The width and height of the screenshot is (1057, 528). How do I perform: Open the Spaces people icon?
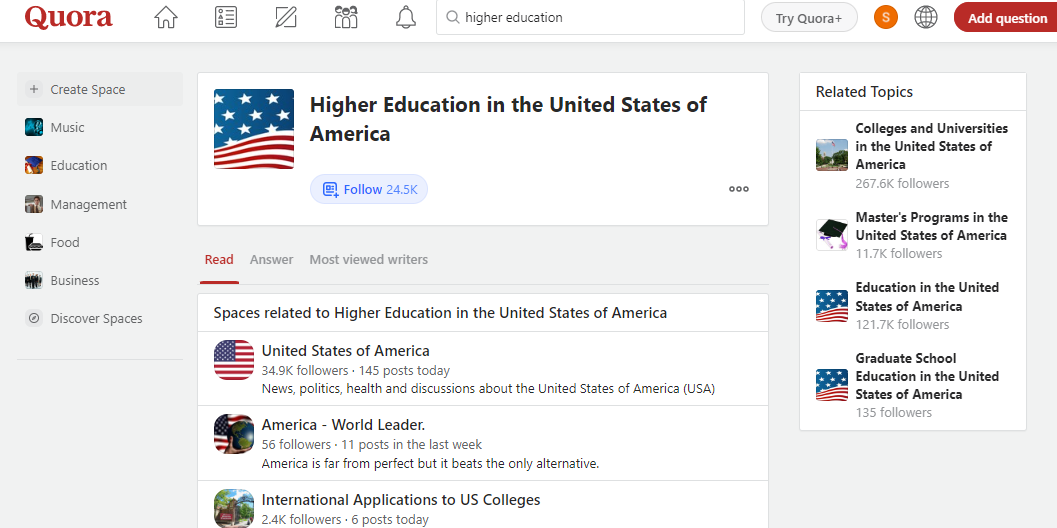click(x=346, y=17)
